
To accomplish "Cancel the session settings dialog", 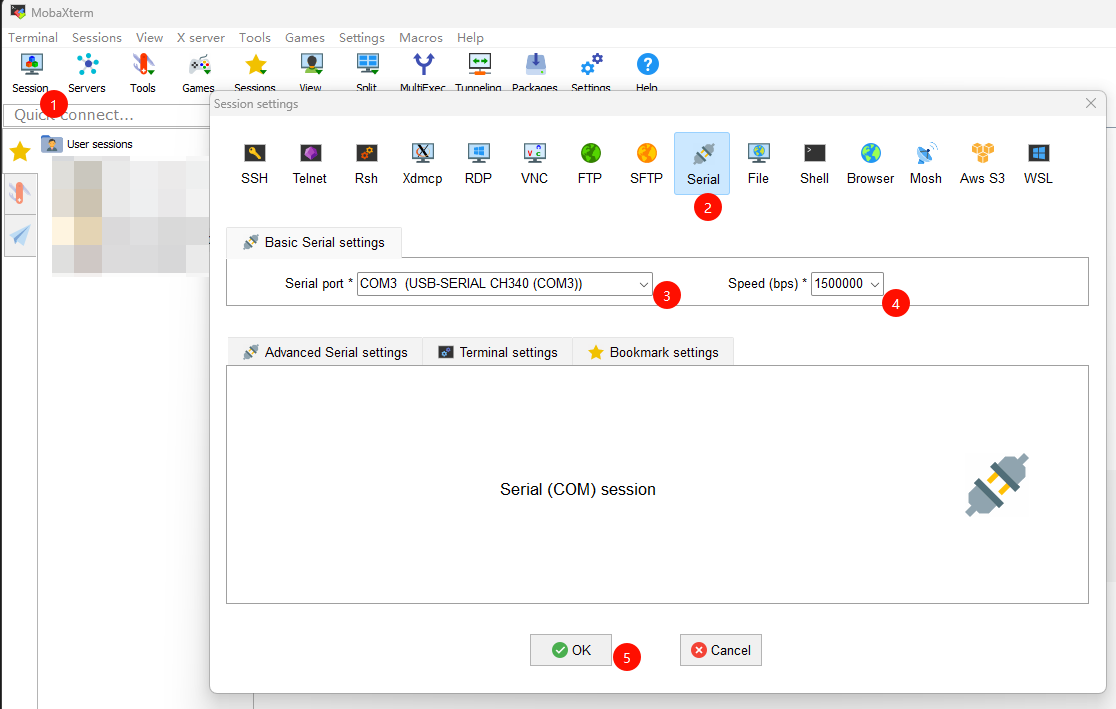I will coord(720,650).
